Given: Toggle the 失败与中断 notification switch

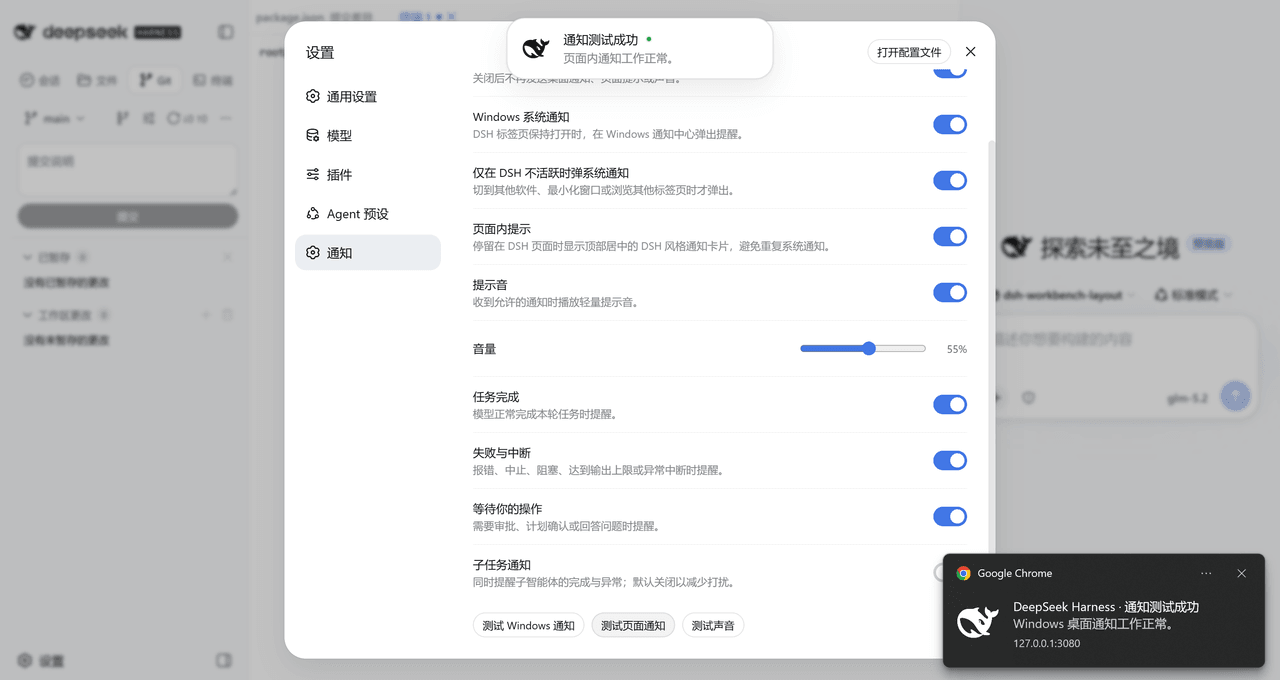Looking at the screenshot, I should (x=950, y=460).
